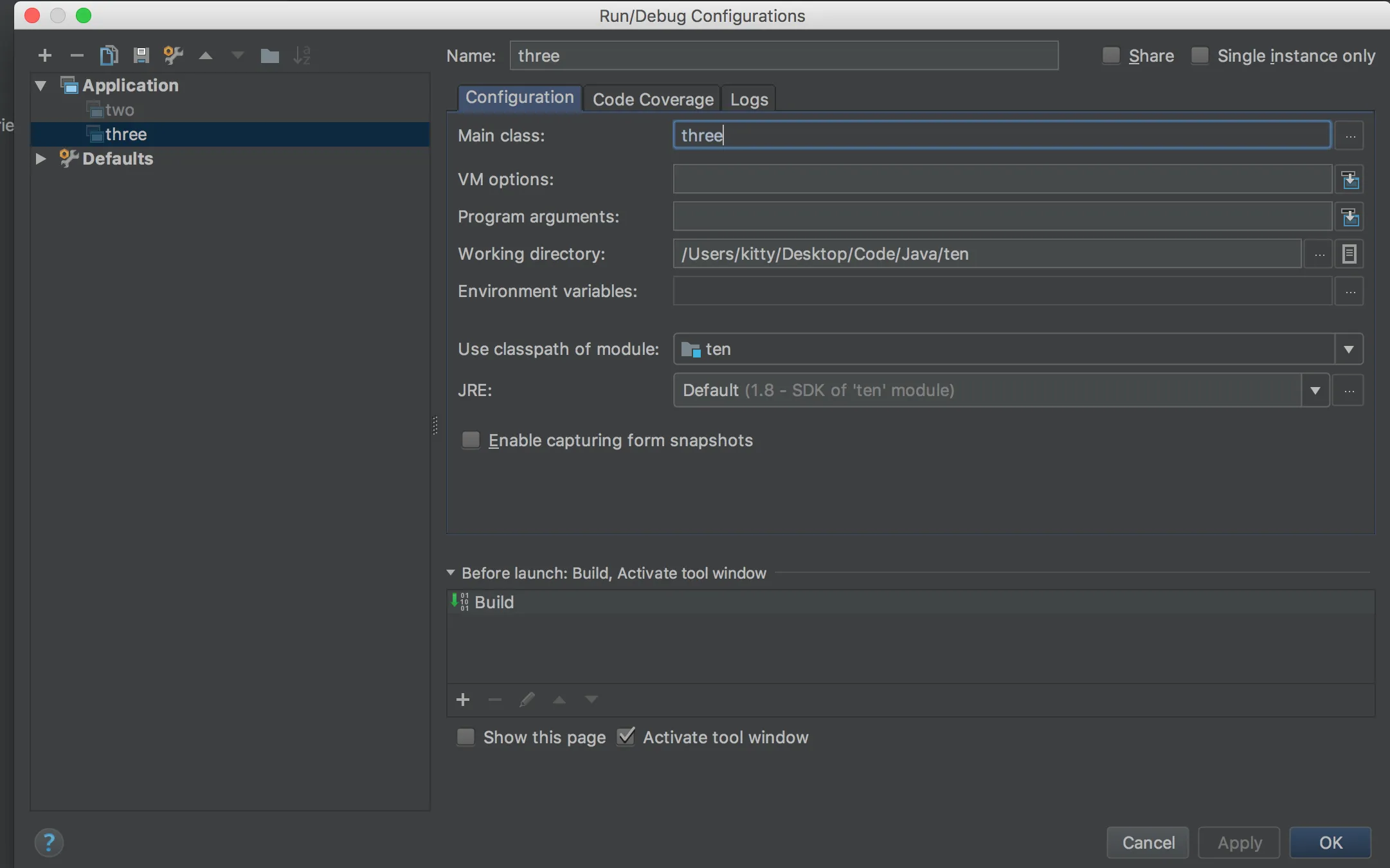The width and height of the screenshot is (1390, 868).
Task: Open the edit defaults wrench icon
Action: tap(173, 55)
